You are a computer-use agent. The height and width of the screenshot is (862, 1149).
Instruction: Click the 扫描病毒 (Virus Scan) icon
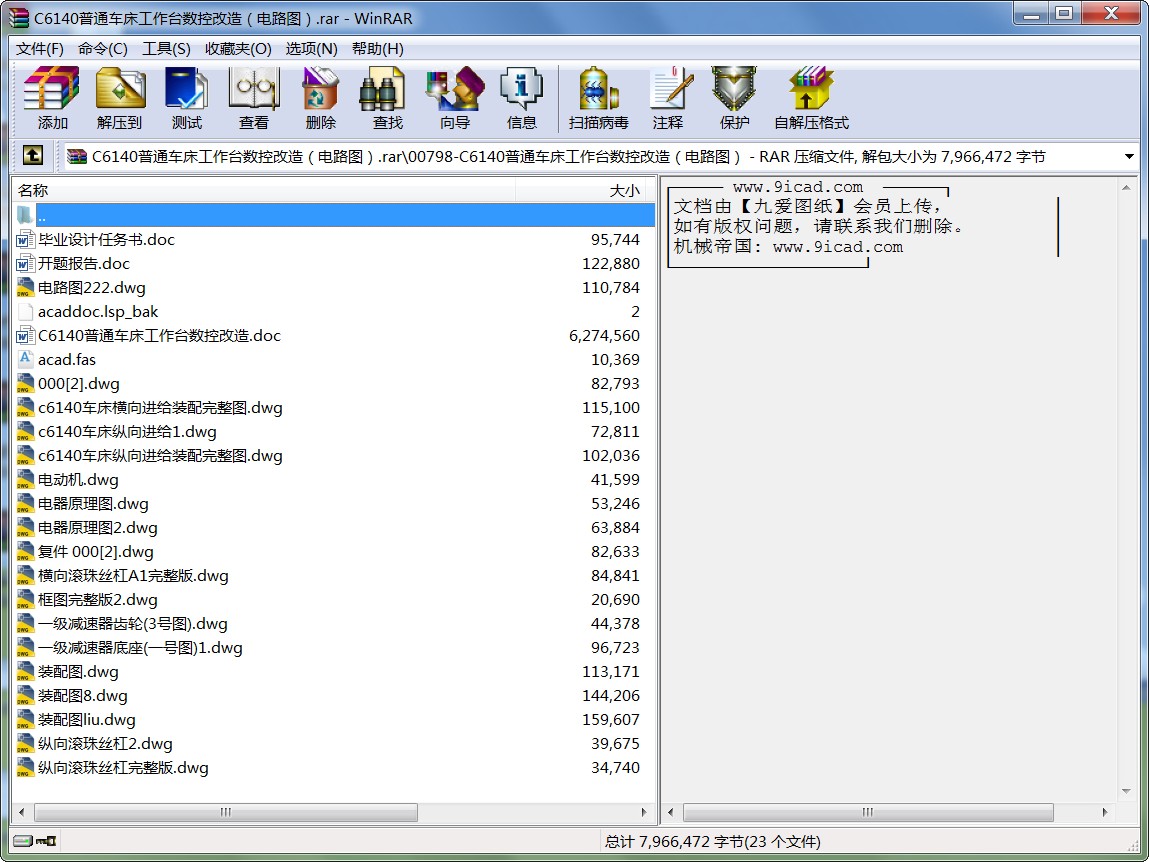click(x=599, y=89)
